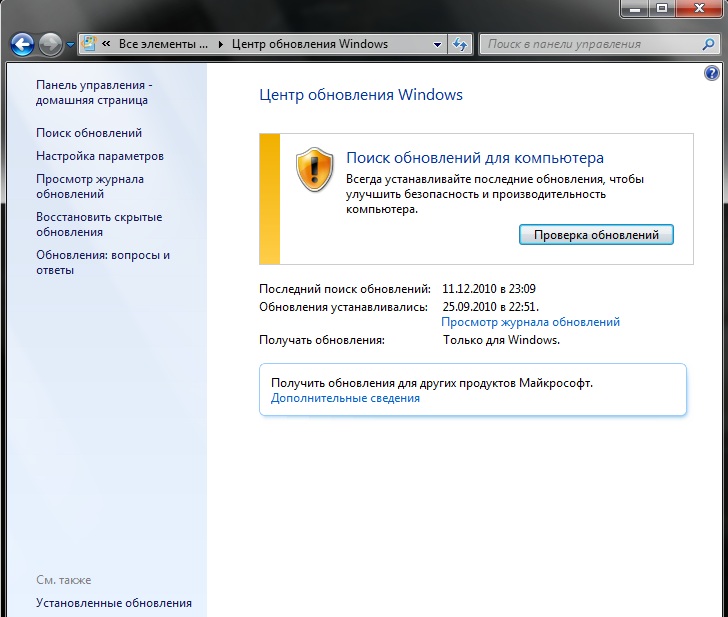Image resolution: width=728 pixels, height=617 pixels.
Task: Open 'Установленные обновления' link
Action: [x=114, y=603]
